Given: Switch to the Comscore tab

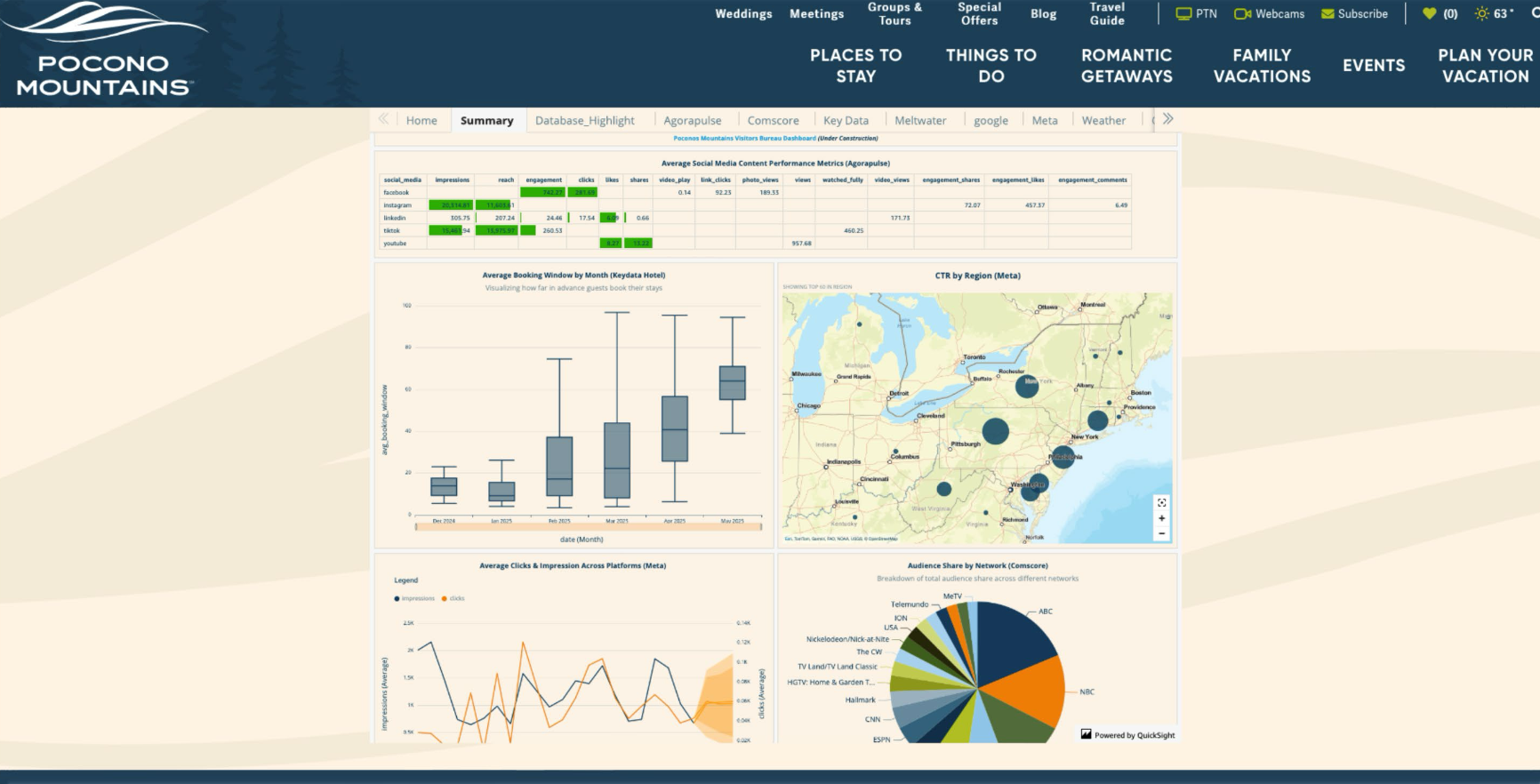Looking at the screenshot, I should pyautogui.click(x=773, y=121).
